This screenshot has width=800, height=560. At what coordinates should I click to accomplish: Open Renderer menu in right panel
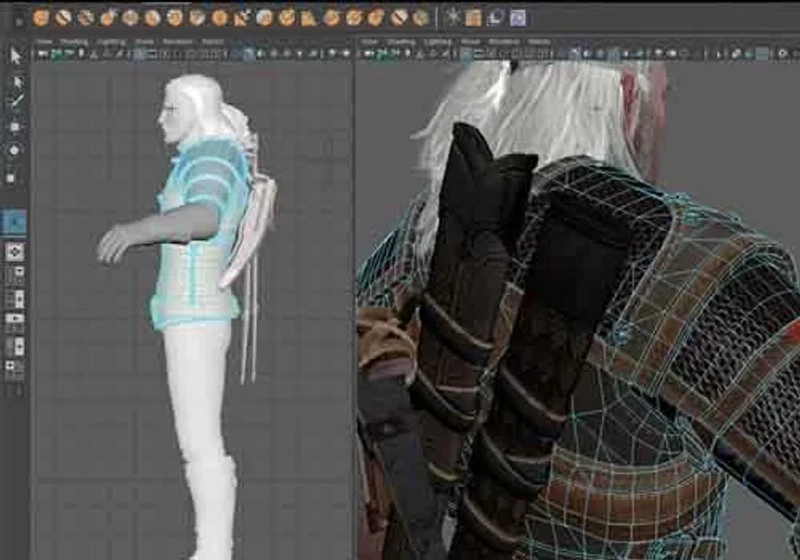(x=504, y=42)
